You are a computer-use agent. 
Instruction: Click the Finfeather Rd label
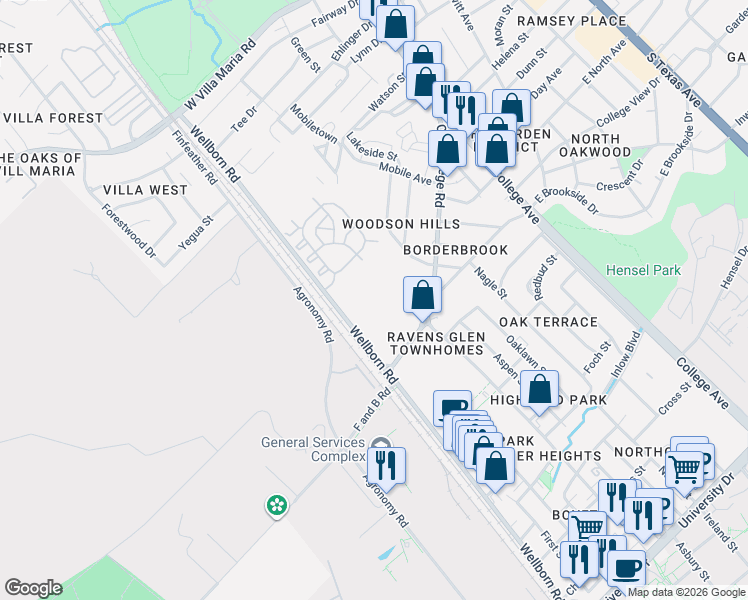pyautogui.click(x=195, y=157)
